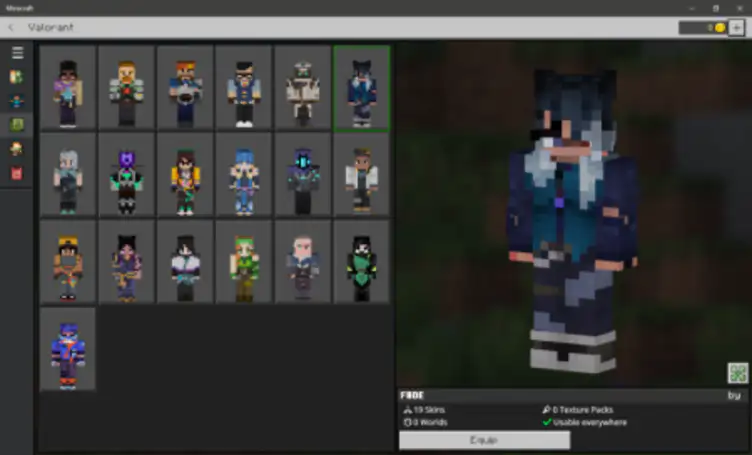The width and height of the screenshot is (752, 455).
Task: Select the skin wearing a white jacket
Action: click(362, 175)
